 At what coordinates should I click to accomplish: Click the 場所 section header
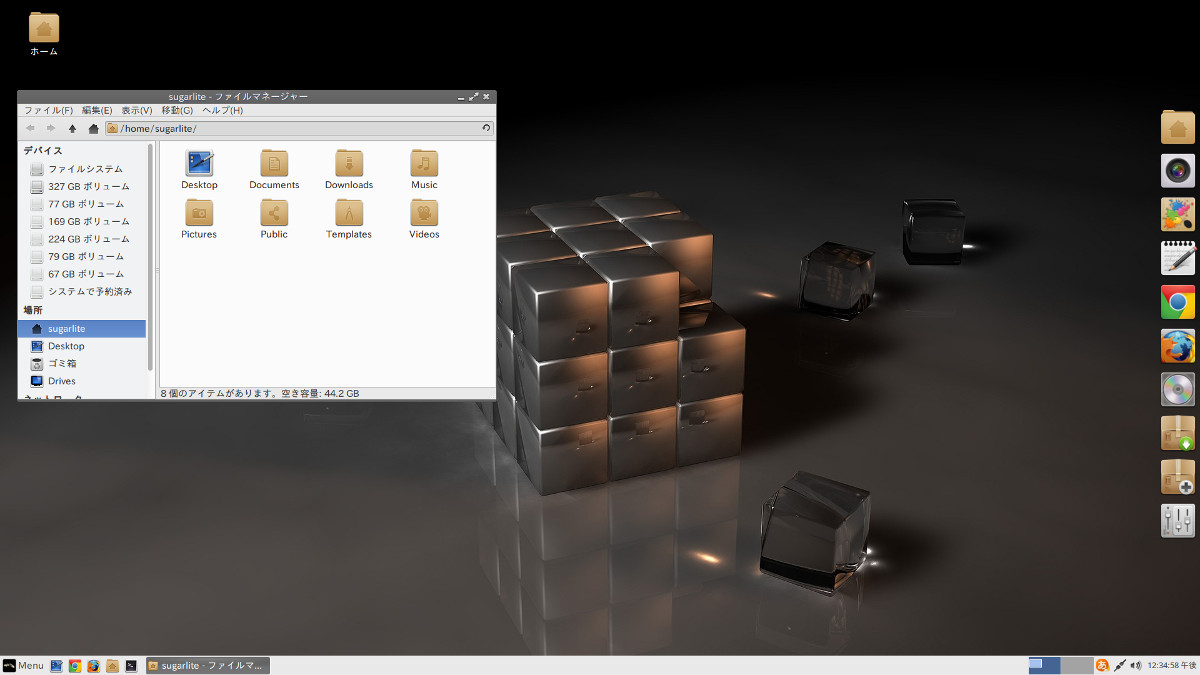[33, 310]
